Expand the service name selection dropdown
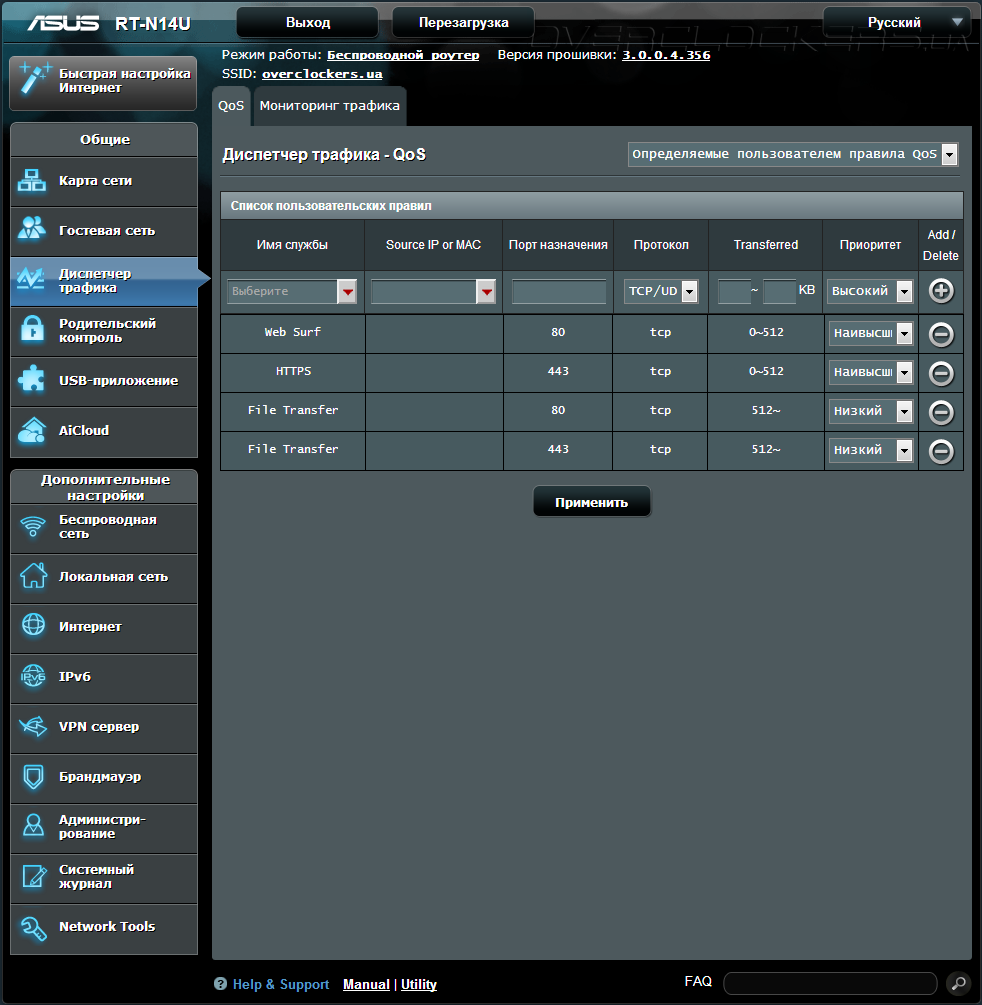 coord(292,292)
